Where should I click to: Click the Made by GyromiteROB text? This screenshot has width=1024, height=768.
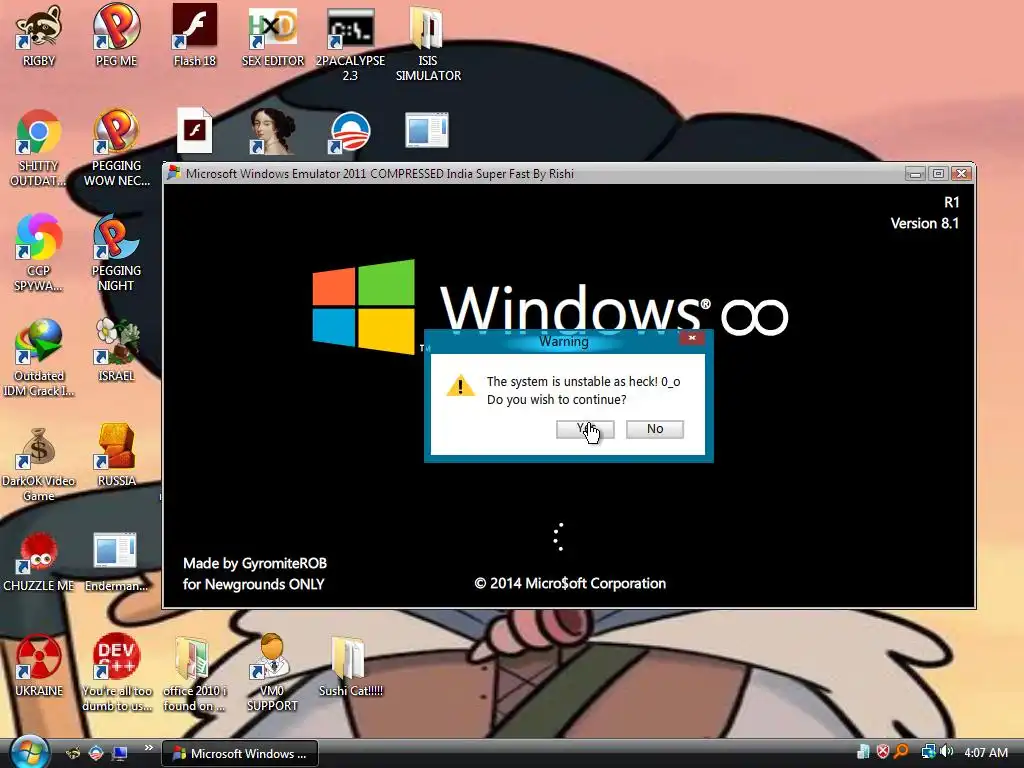click(255, 563)
